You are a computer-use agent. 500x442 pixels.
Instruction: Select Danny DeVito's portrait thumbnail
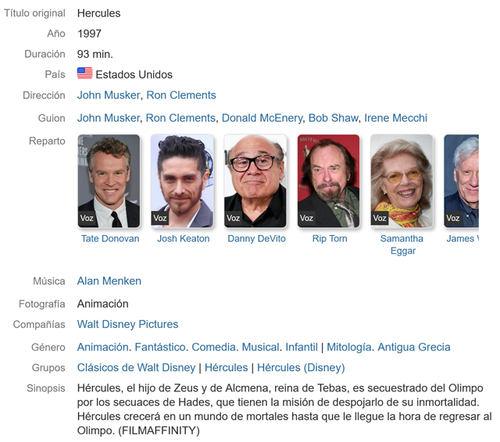[x=255, y=181]
